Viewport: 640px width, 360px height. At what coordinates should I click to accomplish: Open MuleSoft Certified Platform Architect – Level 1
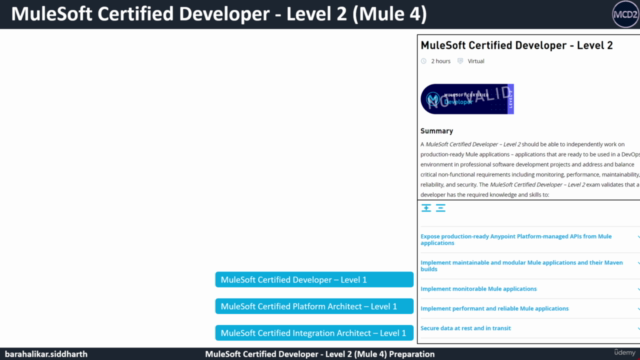(314, 307)
